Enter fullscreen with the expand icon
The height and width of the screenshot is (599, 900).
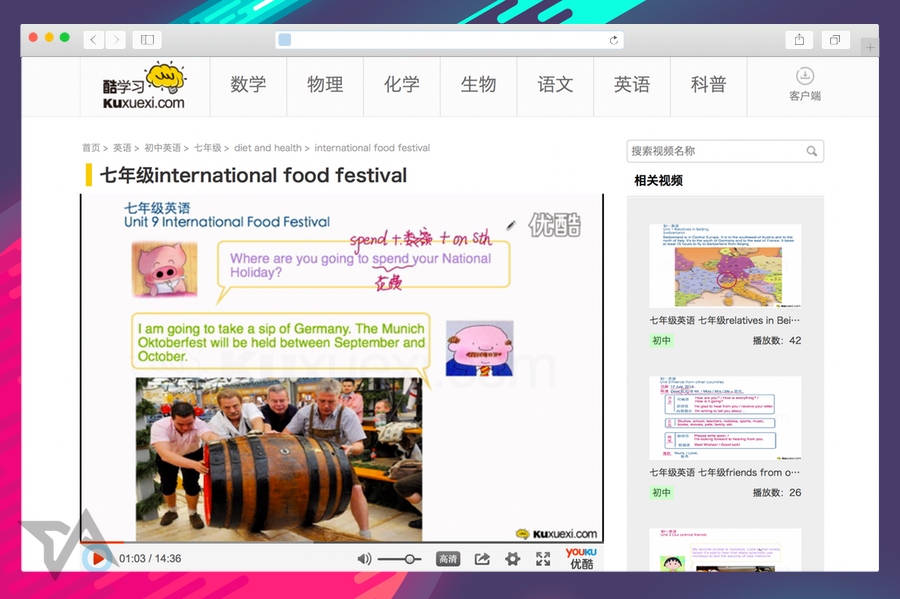[x=543, y=559]
